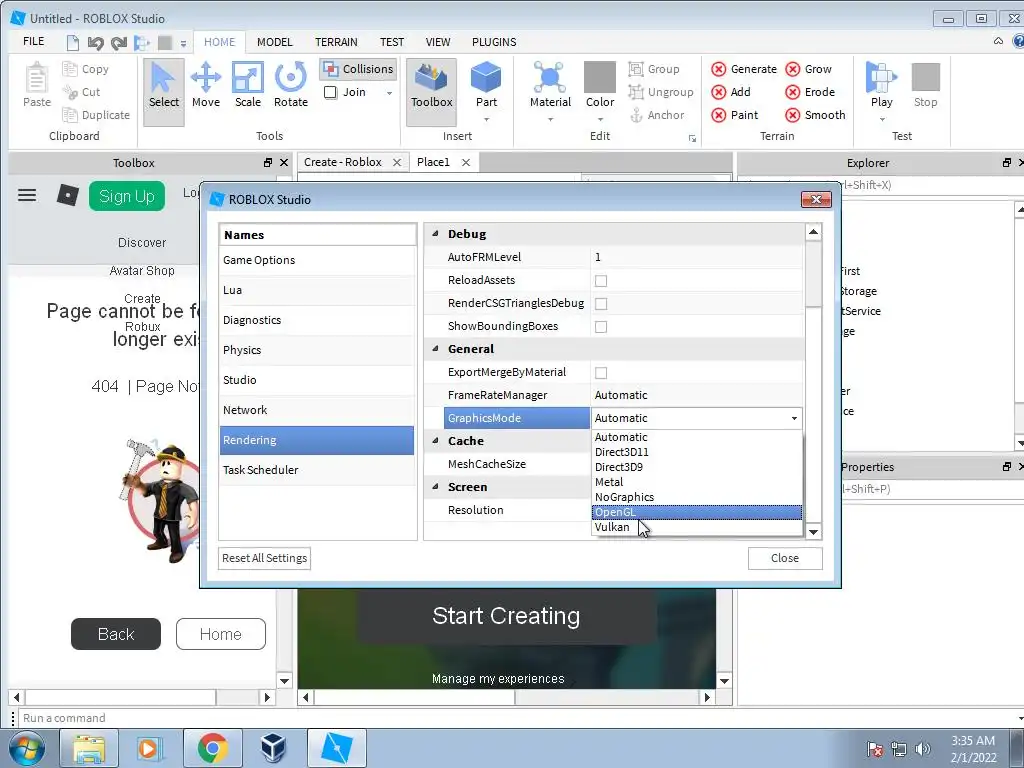
Task: Expand the Color dropdown arrow
Action: tap(600, 120)
